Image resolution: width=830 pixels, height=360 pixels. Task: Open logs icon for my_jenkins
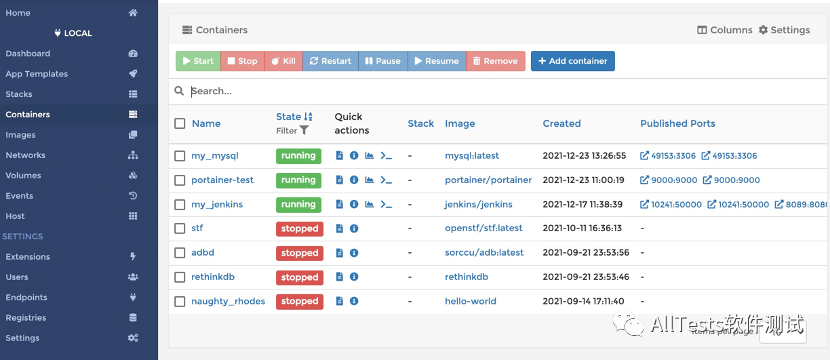coord(340,204)
